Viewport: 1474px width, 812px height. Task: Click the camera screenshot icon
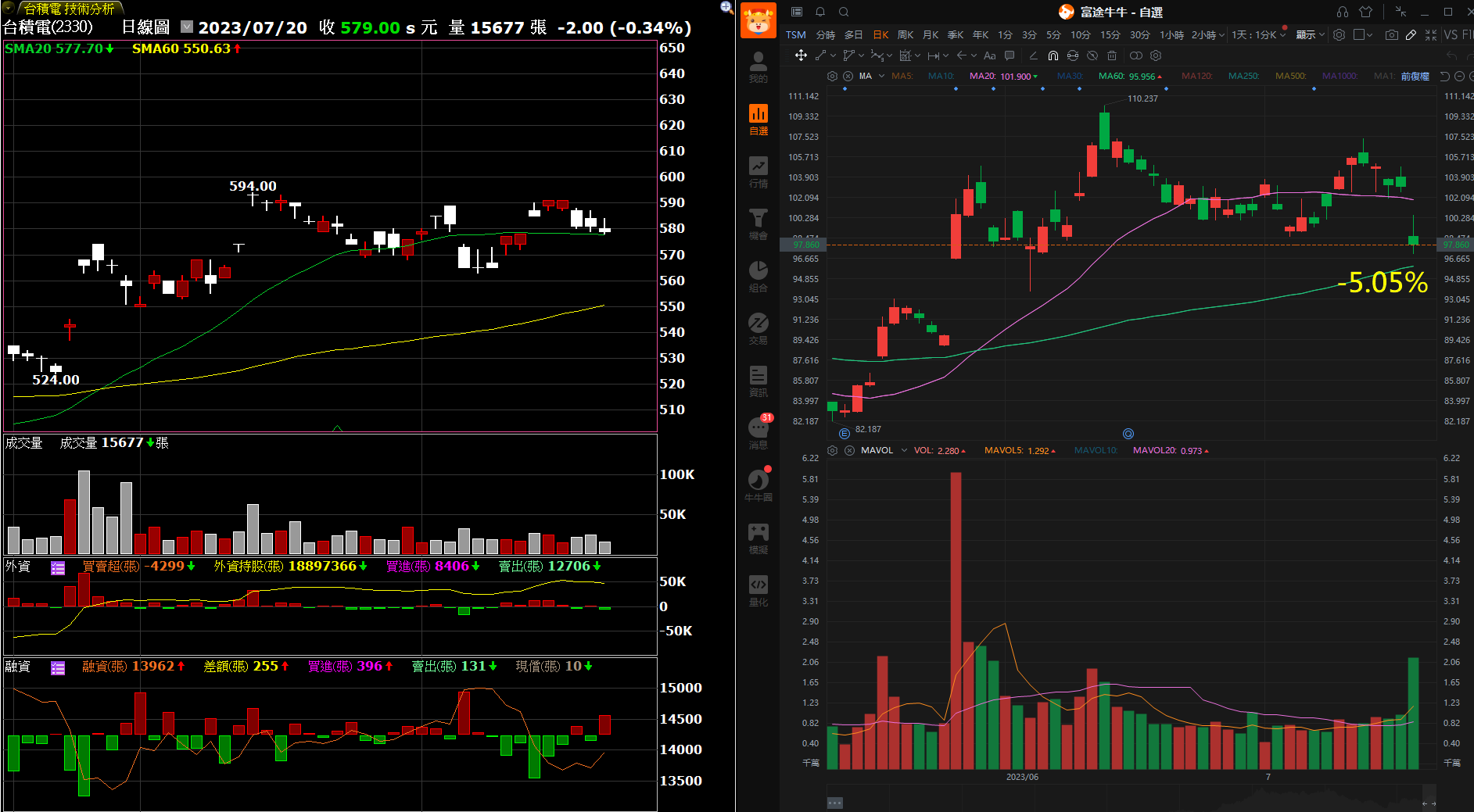tap(1391, 35)
